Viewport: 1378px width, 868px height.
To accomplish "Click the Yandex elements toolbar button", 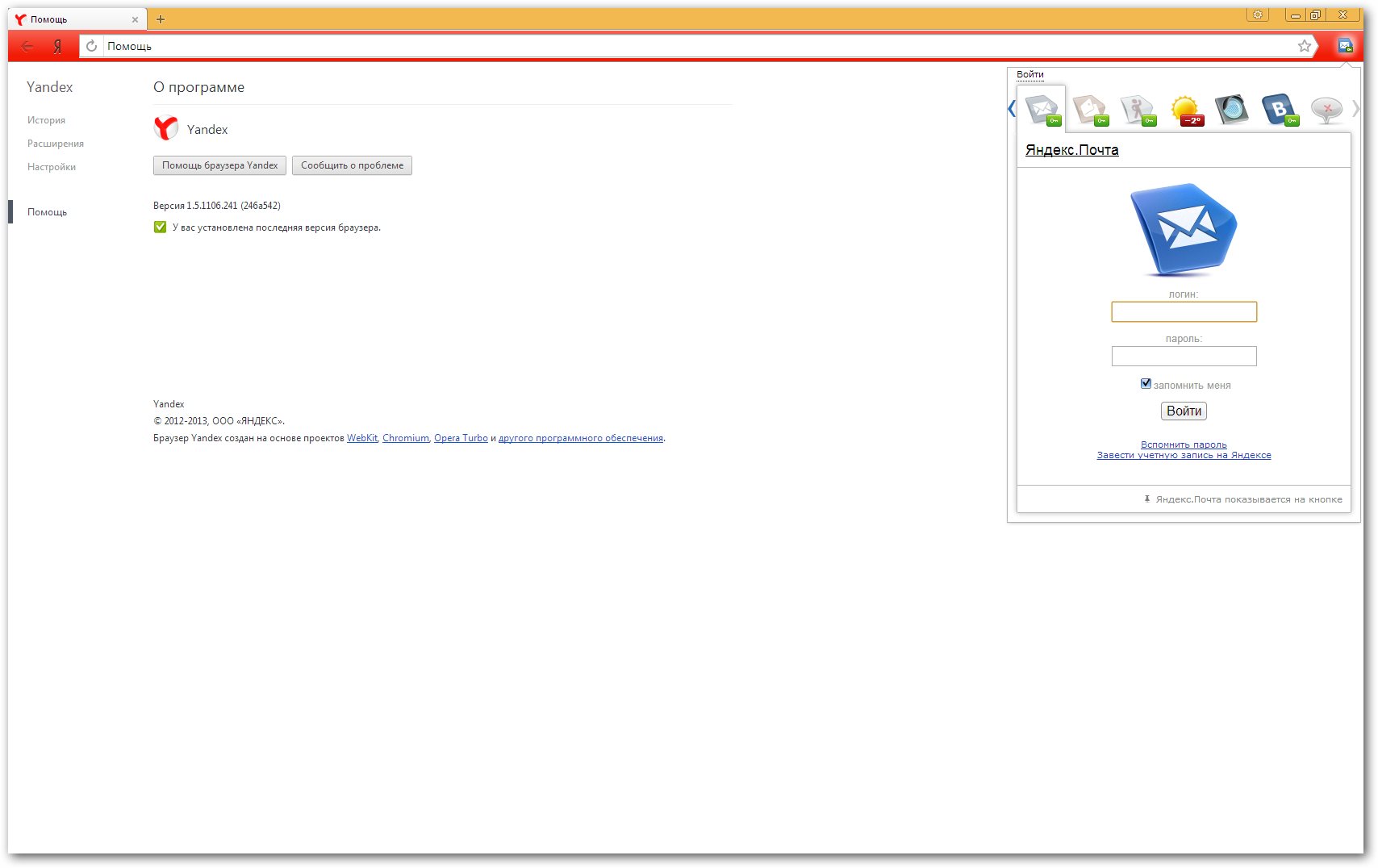I will click(1345, 46).
